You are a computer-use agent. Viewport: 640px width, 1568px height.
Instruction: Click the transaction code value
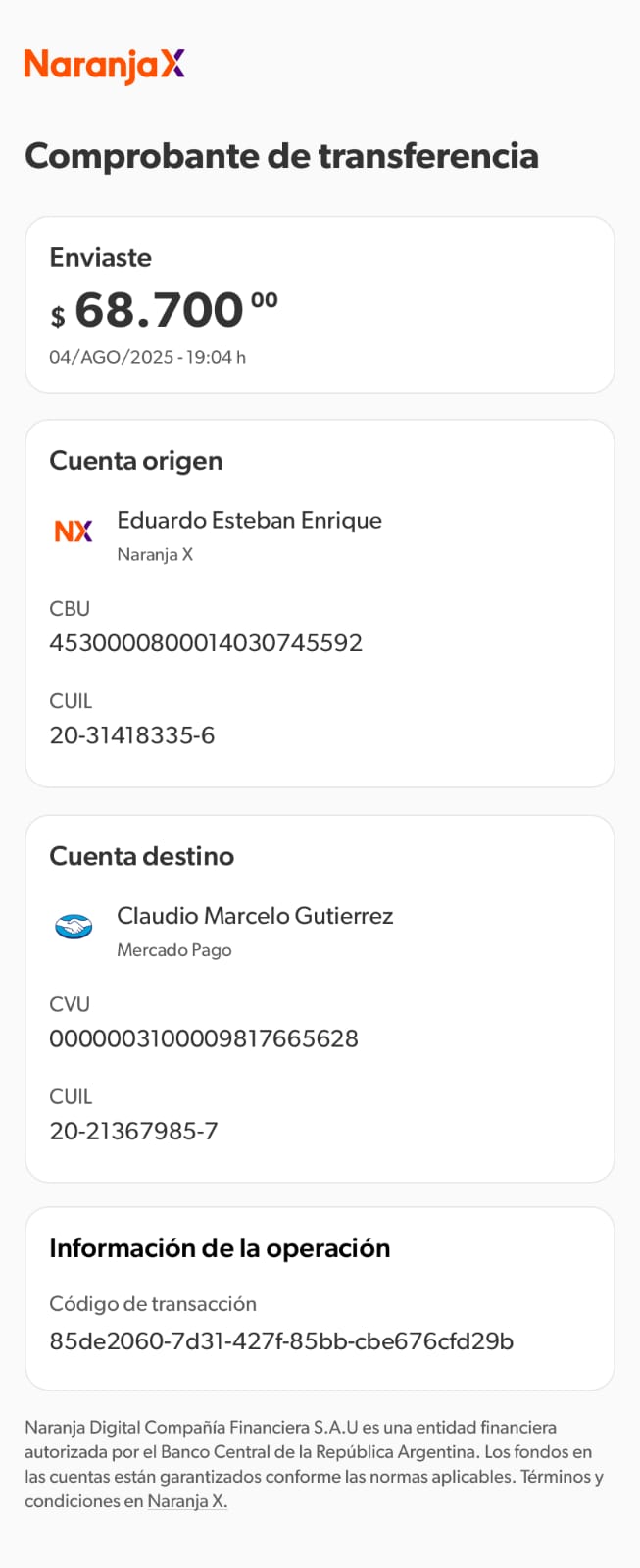pyautogui.click(x=281, y=1341)
